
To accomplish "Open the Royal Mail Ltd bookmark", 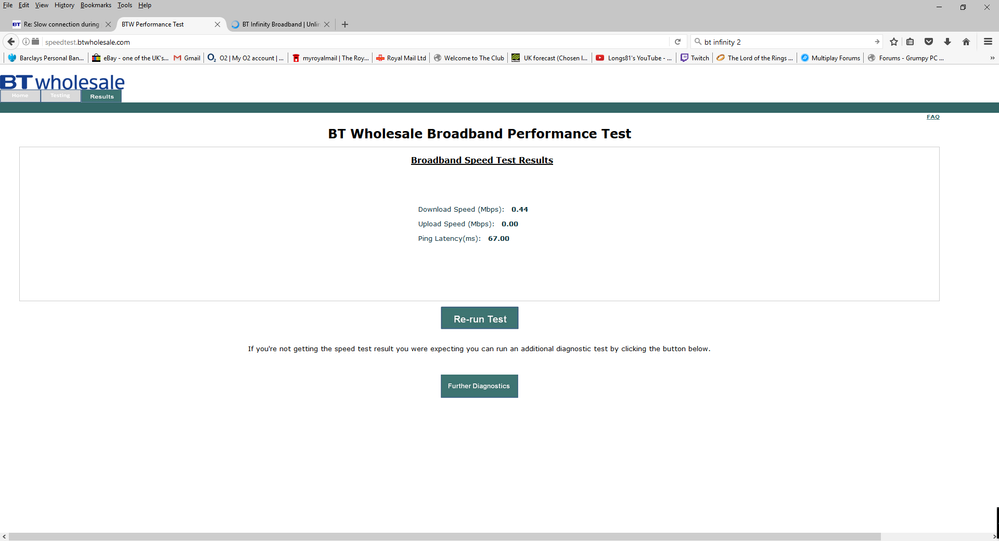I will 401,58.
